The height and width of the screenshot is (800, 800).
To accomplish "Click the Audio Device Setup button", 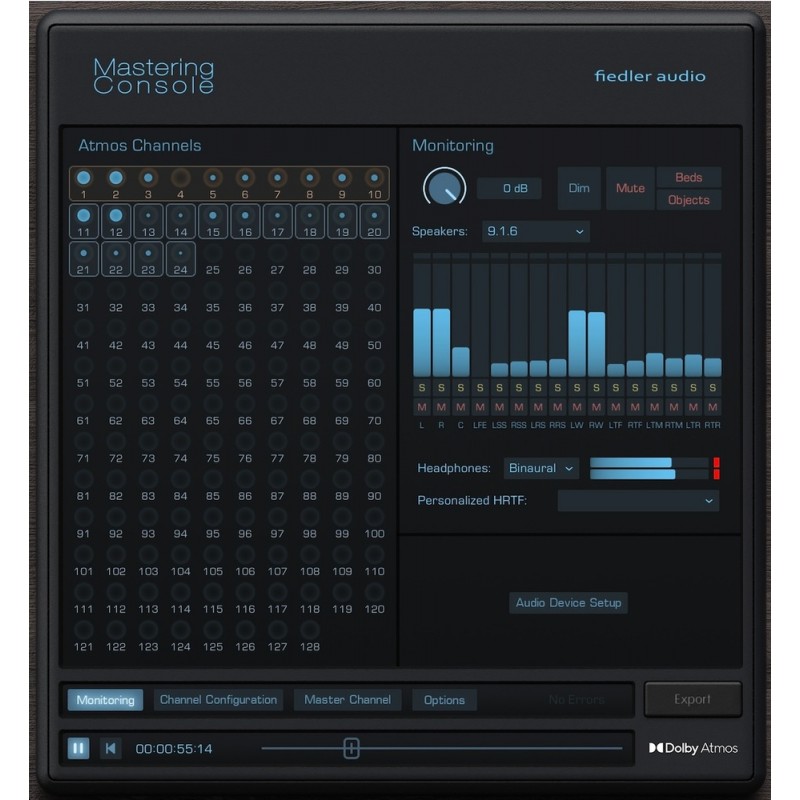I will 568,603.
